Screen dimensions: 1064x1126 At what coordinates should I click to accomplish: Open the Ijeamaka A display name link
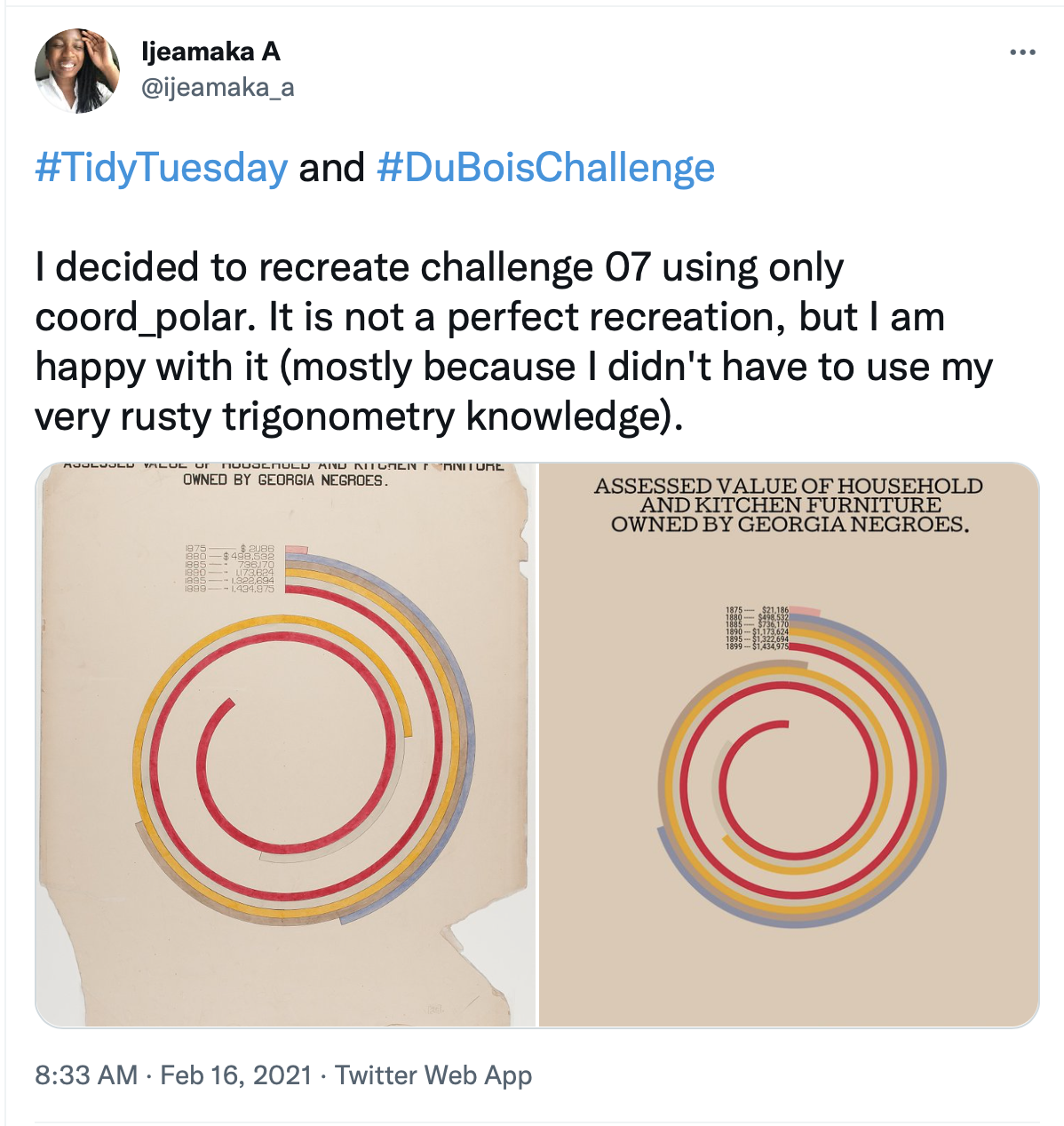(x=211, y=52)
